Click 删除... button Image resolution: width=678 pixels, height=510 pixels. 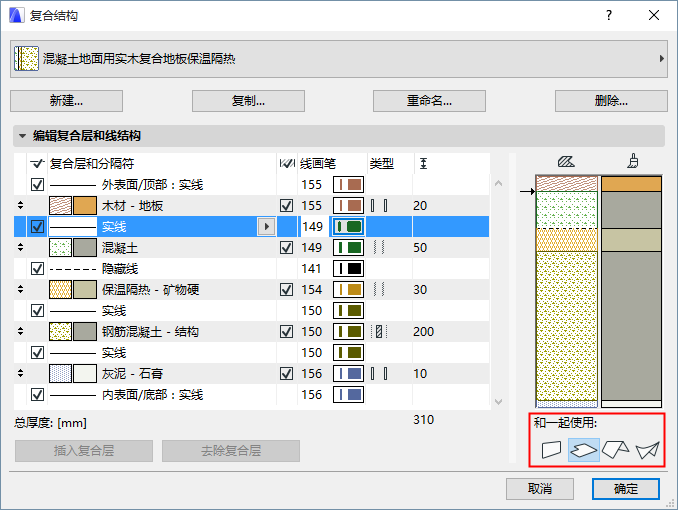click(x=611, y=101)
